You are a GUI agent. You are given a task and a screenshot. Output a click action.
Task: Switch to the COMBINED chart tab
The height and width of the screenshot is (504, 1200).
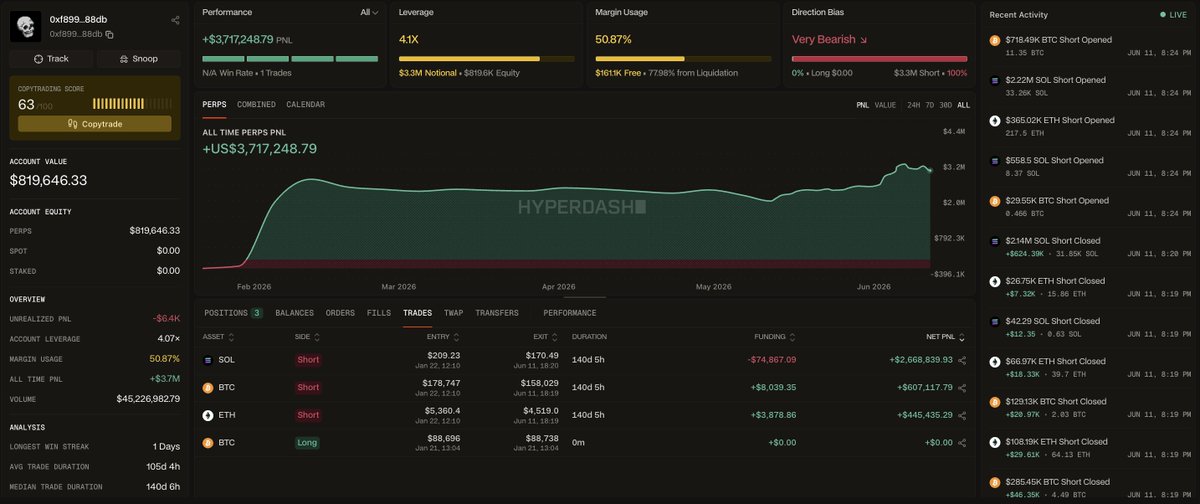click(256, 105)
